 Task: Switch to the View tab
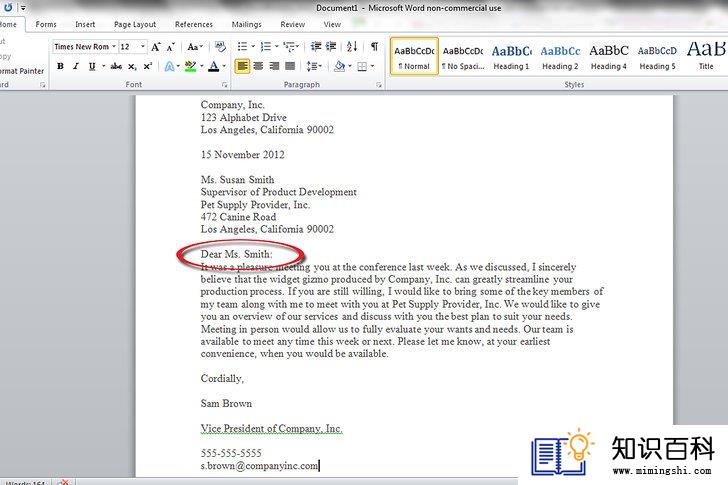pyautogui.click(x=332, y=25)
